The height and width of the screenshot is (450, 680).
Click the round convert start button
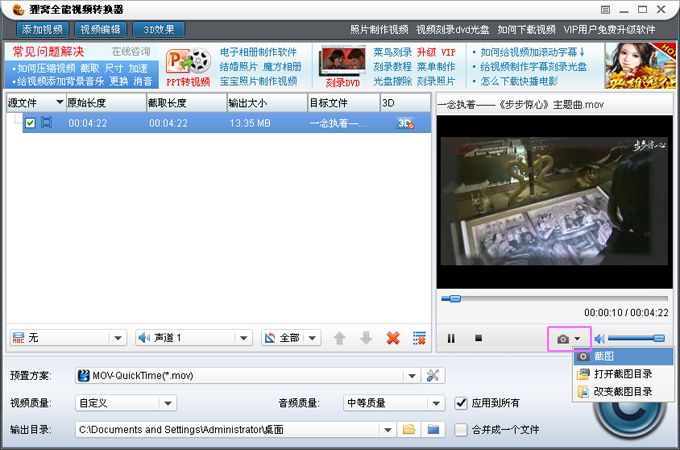(629, 416)
